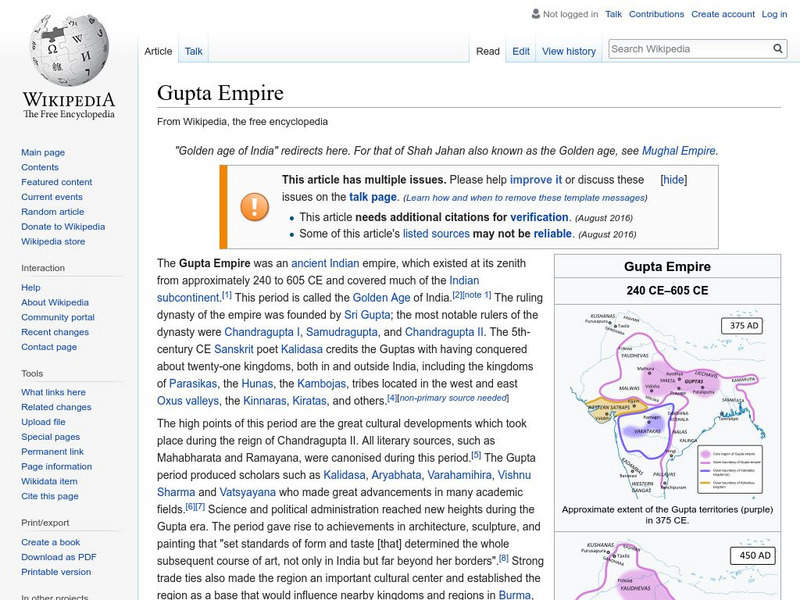Open Related changes link
800x600 pixels.
click(56, 407)
